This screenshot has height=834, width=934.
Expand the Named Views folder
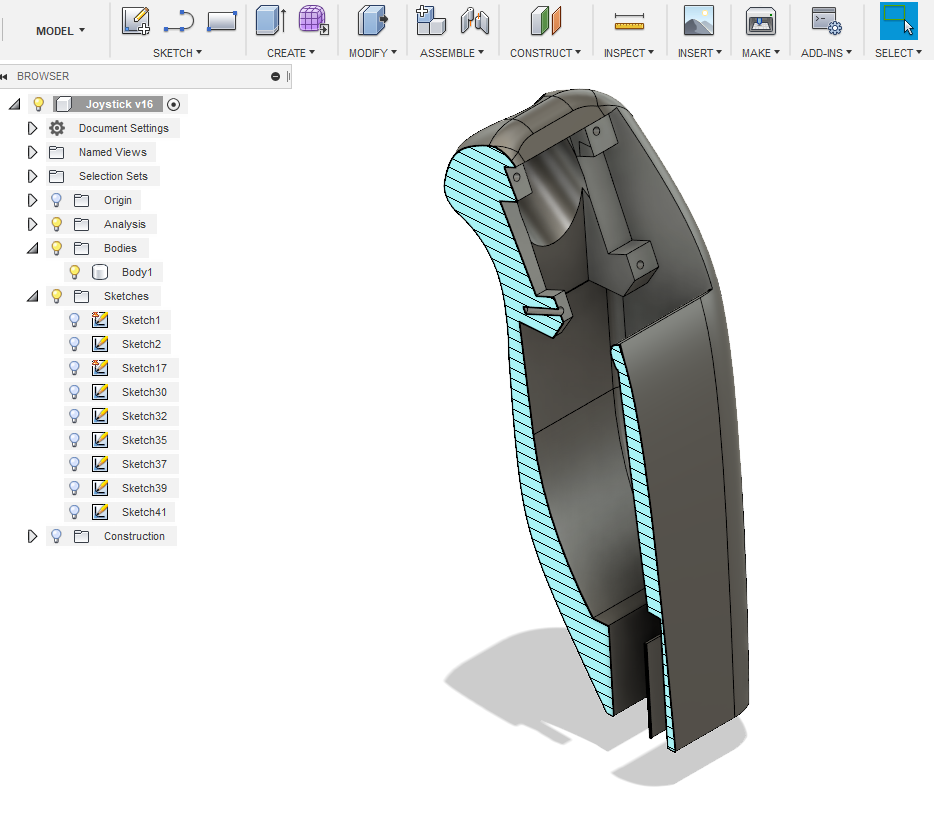click(32, 152)
